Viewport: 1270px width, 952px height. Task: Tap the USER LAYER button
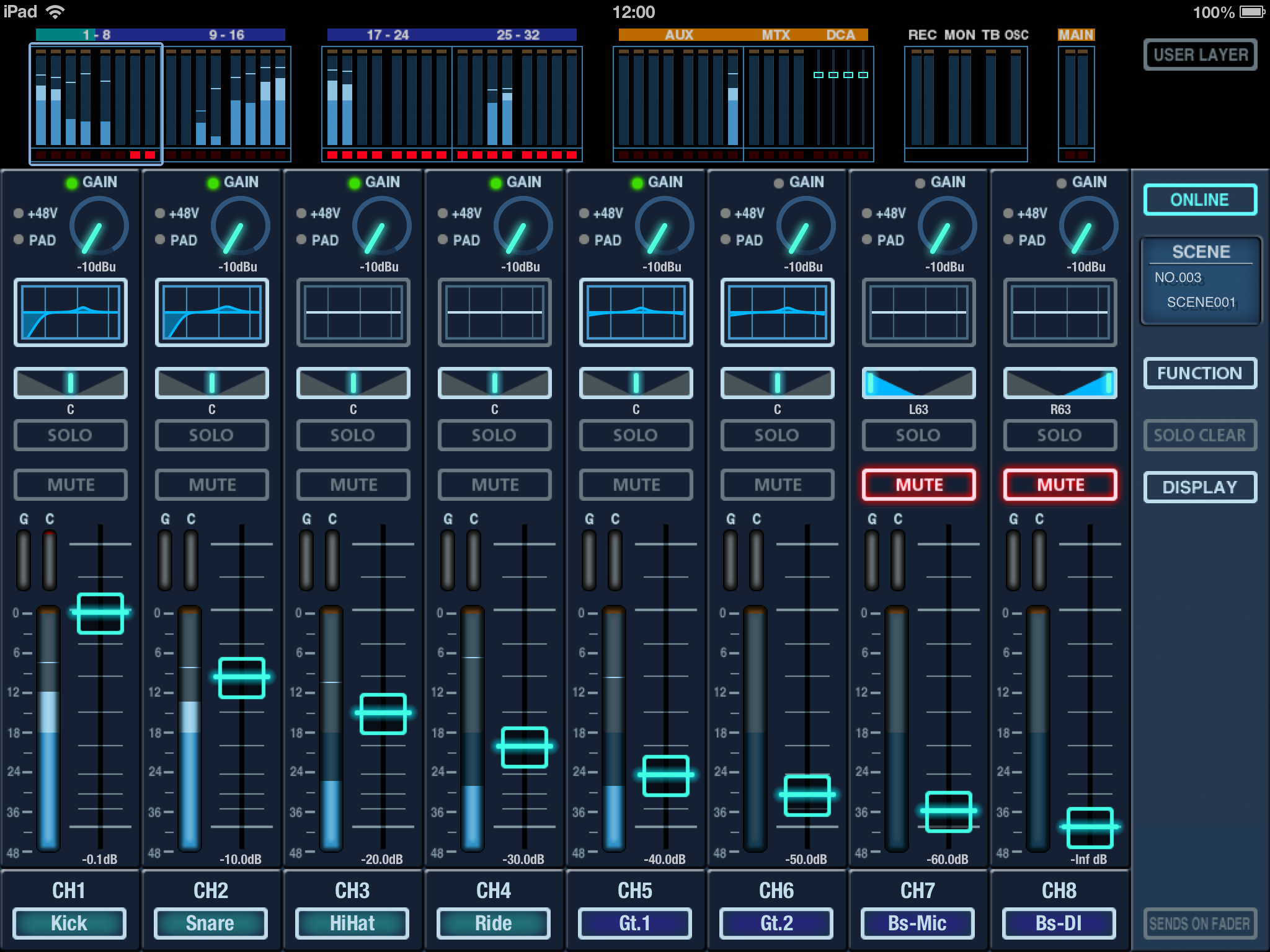click(1199, 55)
